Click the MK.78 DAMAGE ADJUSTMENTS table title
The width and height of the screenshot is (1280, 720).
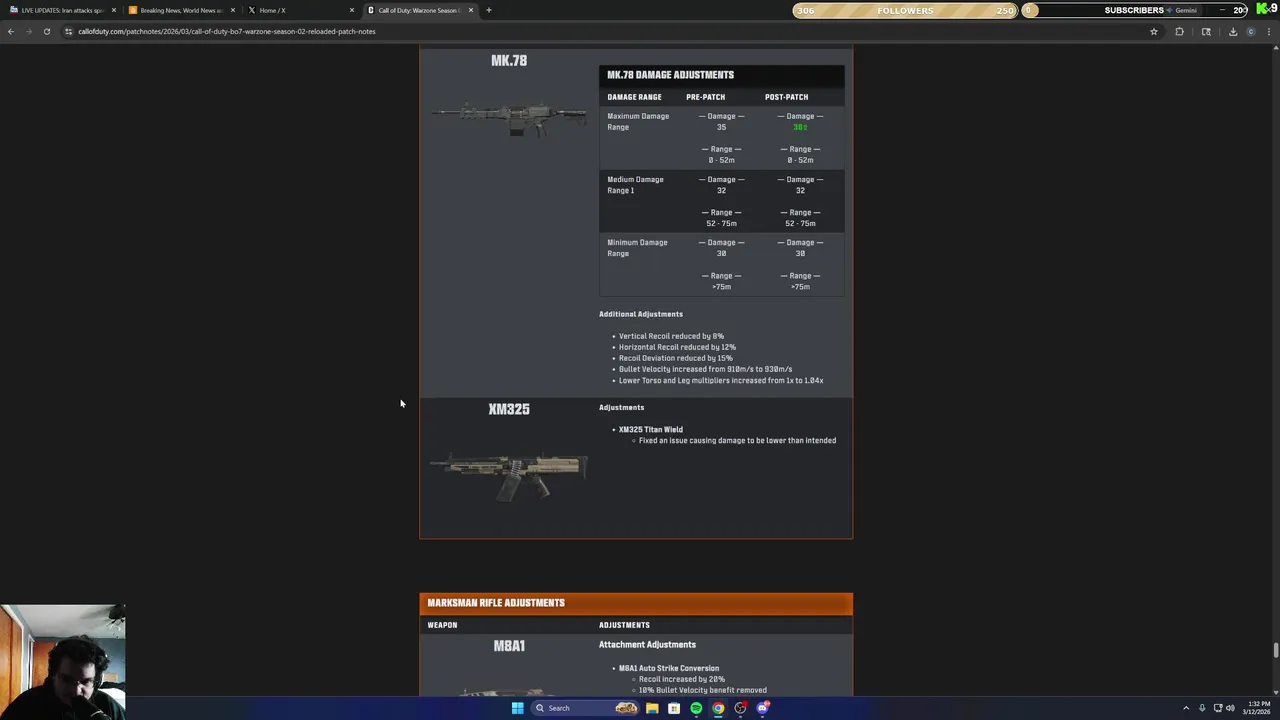[670, 75]
